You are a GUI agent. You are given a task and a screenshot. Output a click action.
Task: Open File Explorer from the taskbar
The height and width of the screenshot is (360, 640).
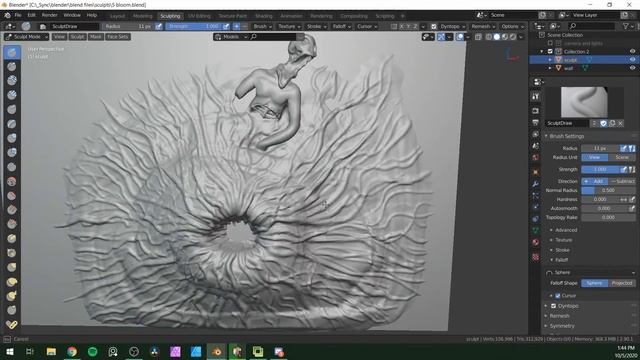pyautogui.click(x=51, y=351)
